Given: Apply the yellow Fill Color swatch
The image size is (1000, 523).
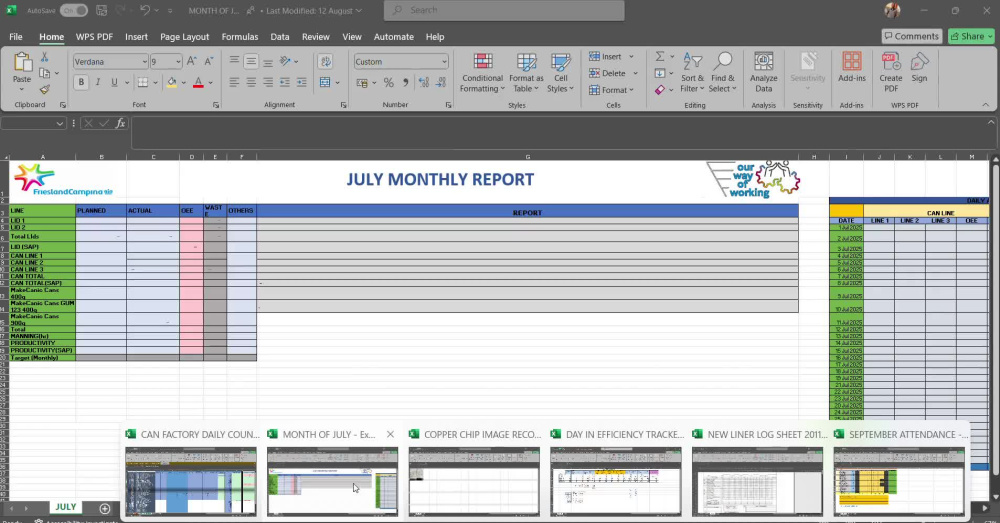Looking at the screenshot, I should [x=172, y=82].
